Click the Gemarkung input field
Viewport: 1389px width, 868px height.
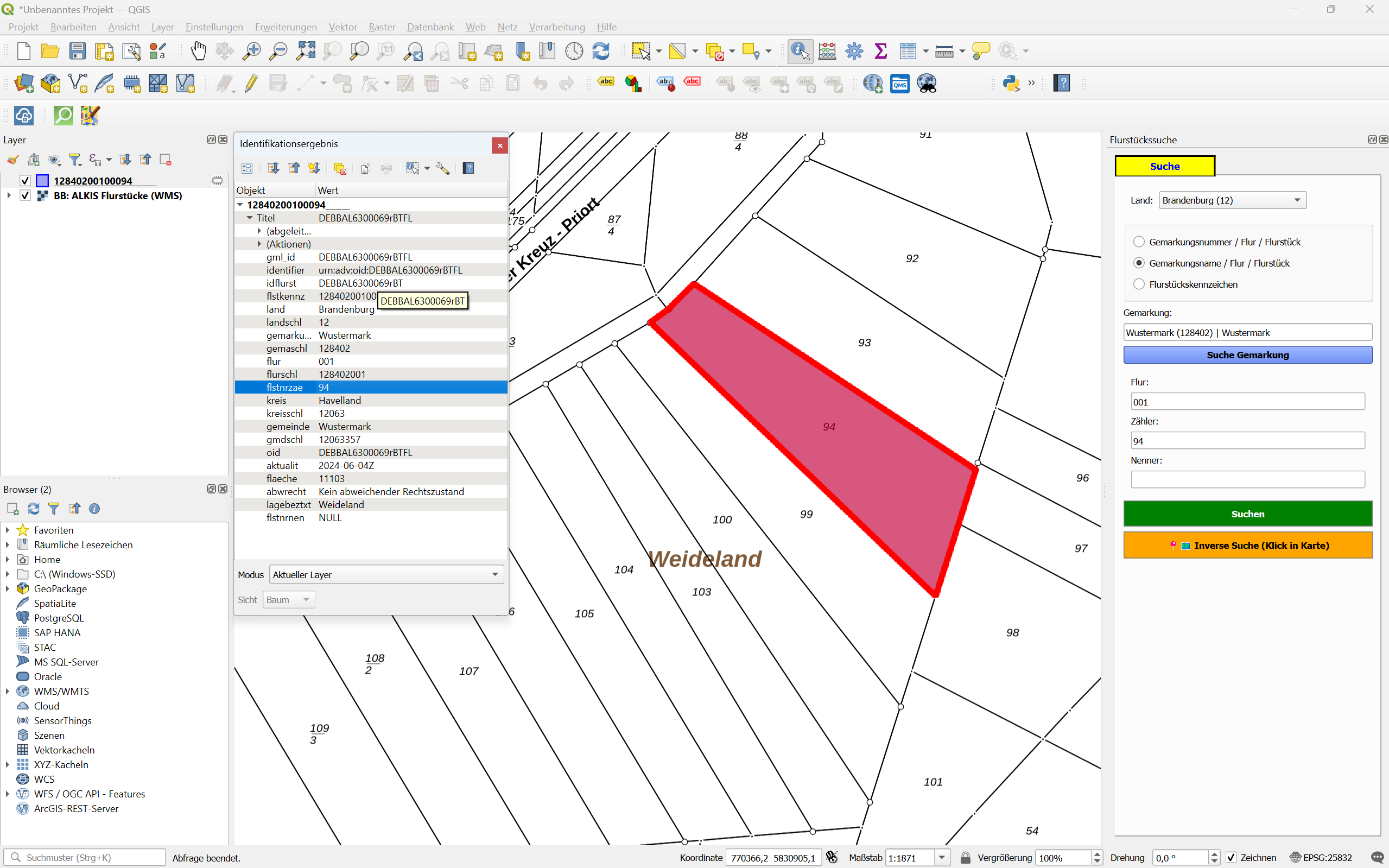[1247, 333]
